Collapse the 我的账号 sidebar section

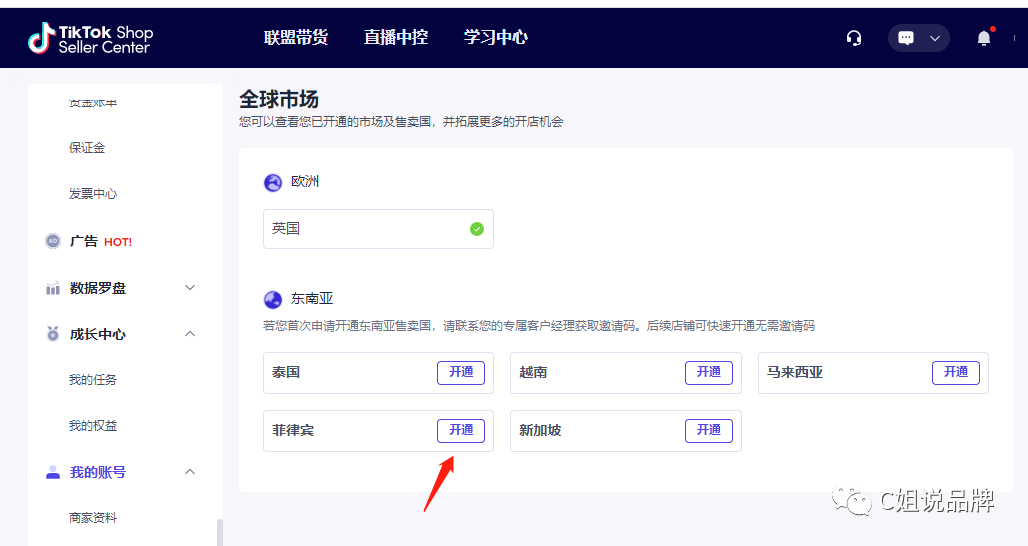coord(190,472)
